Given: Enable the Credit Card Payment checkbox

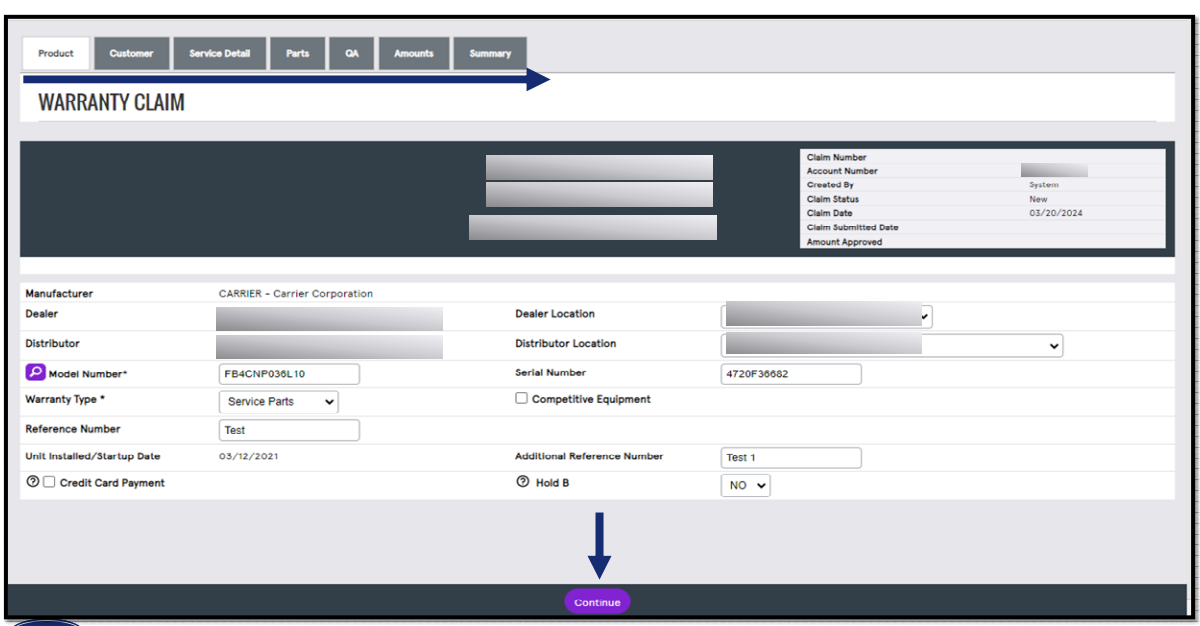Looking at the screenshot, I should coord(48,483).
